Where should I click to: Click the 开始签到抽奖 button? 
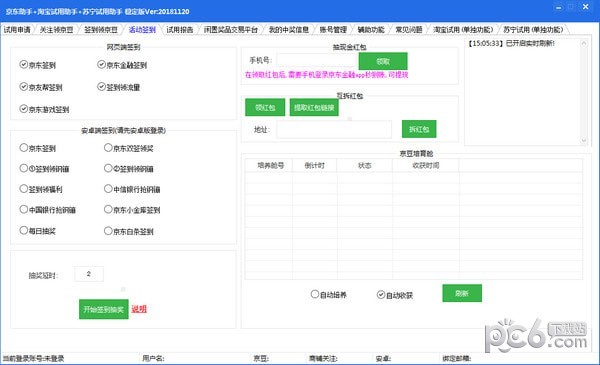tap(104, 309)
